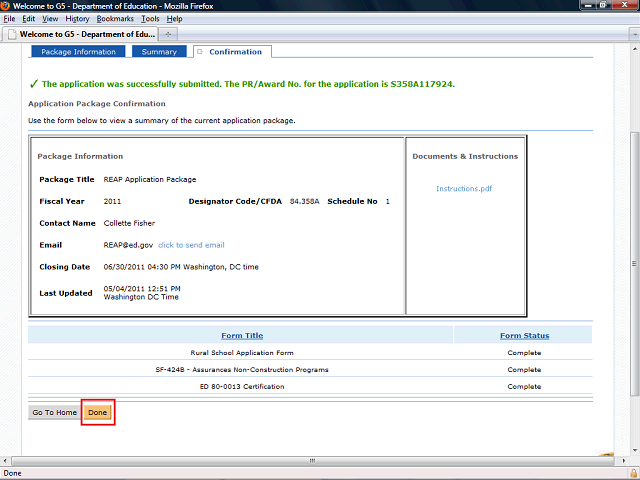Click the scroll left arrow
640x480 pixels.
(5, 460)
